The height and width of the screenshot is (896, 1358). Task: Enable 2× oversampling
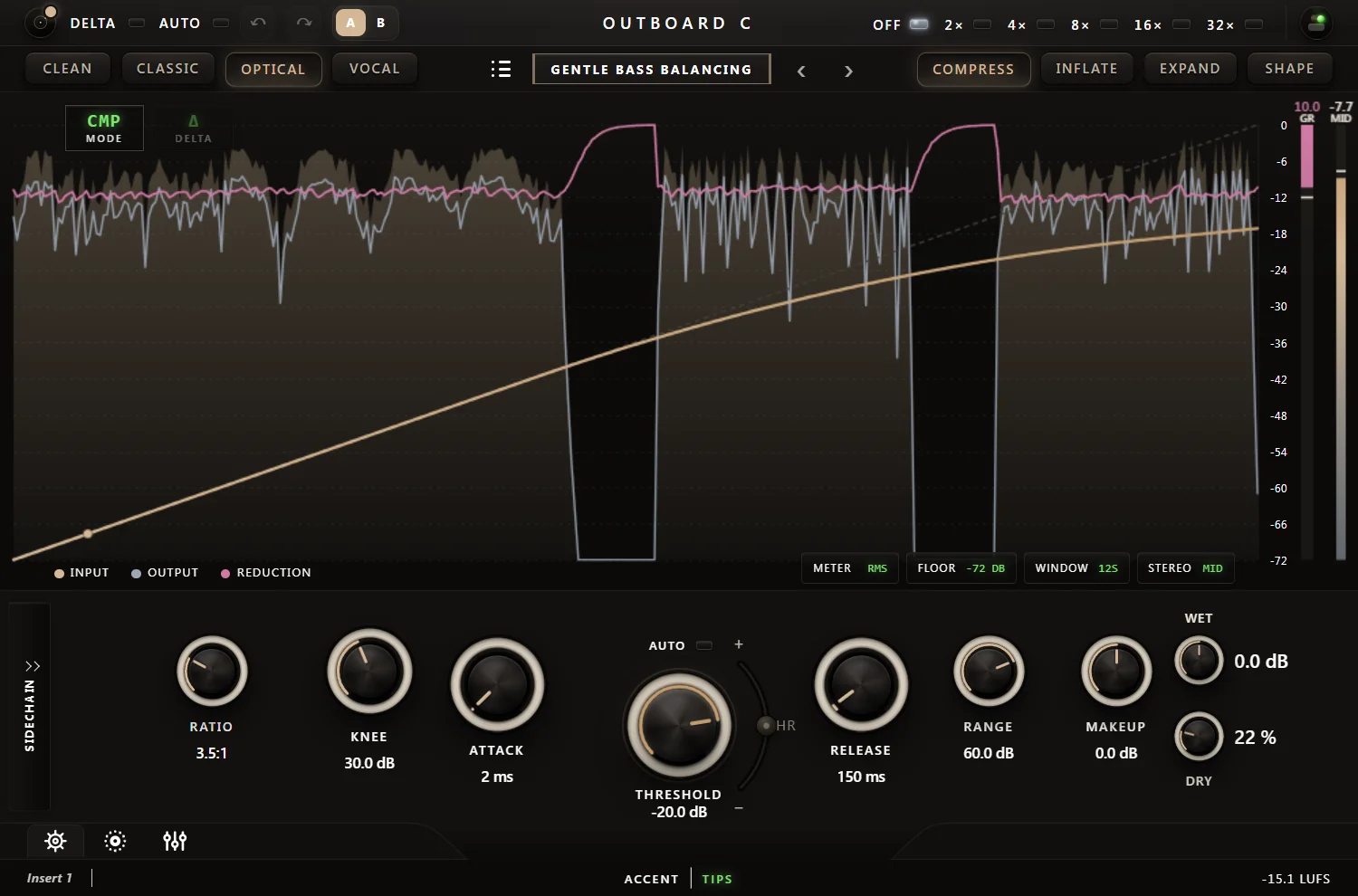[982, 24]
